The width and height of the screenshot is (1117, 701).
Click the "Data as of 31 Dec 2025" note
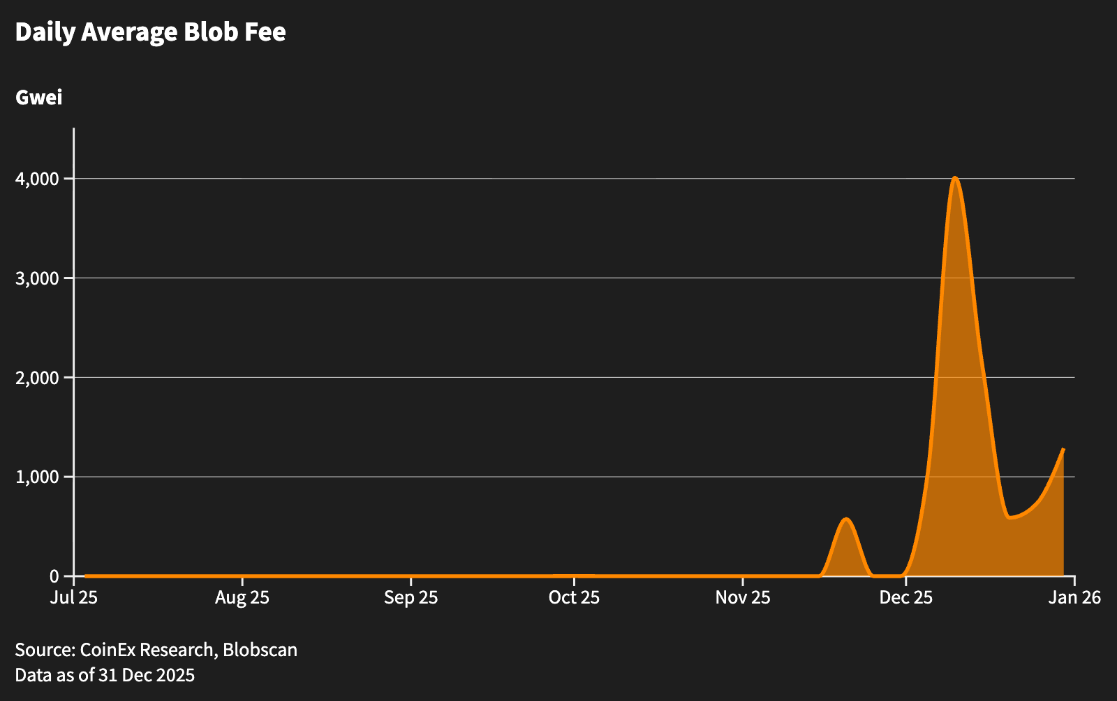[x=105, y=675]
